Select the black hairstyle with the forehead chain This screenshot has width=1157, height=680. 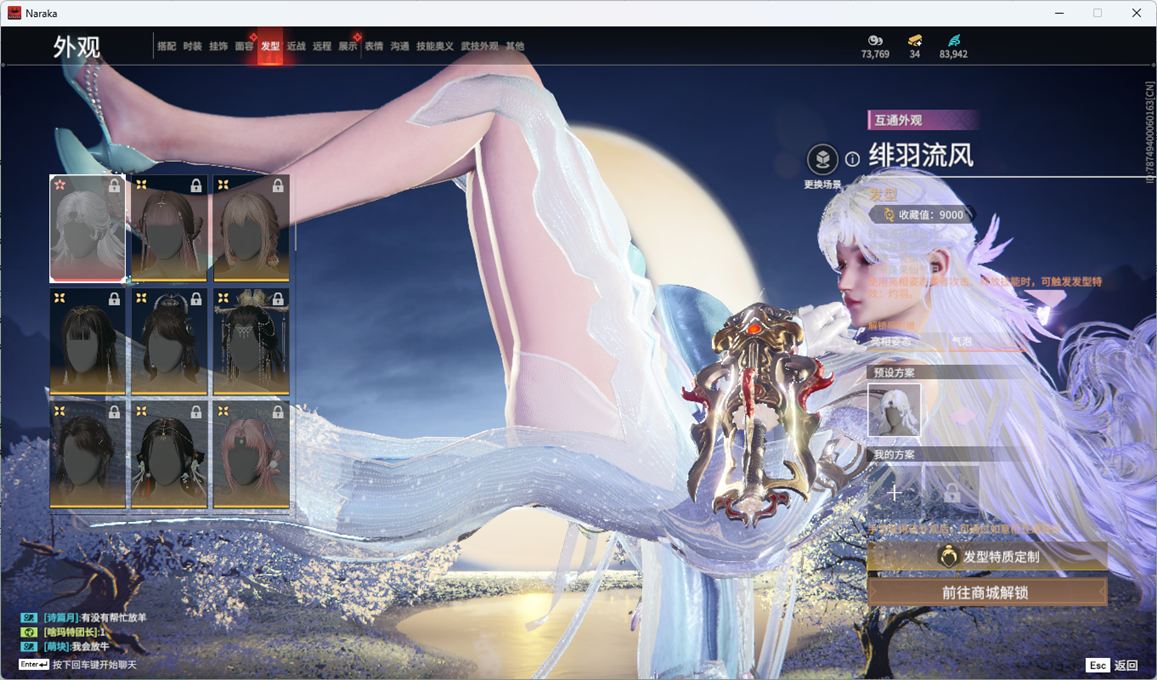(169, 454)
